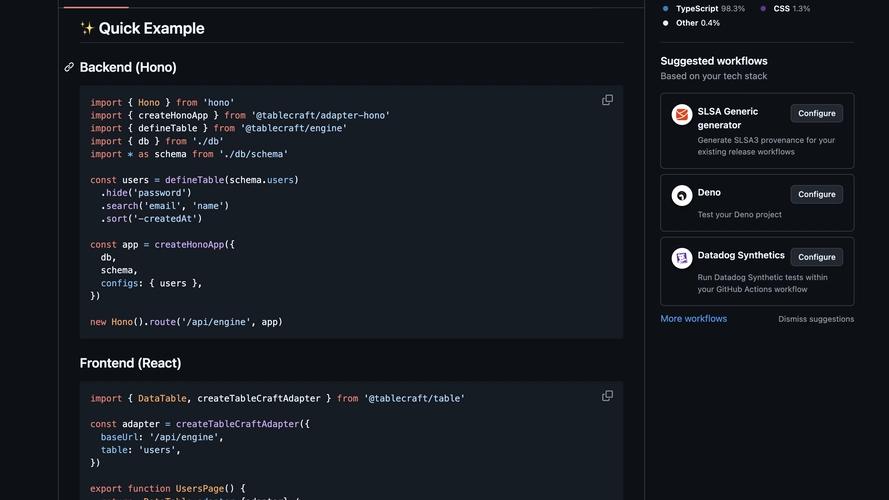Screen dimensions: 889x500
Task: Click the SLSA Generic generator title
Action: click(x=728, y=118)
